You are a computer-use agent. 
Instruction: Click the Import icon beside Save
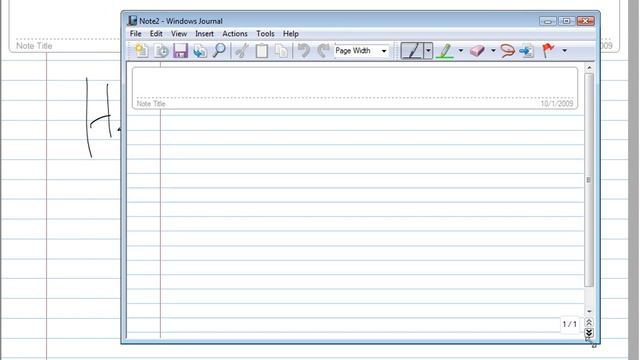coord(200,51)
